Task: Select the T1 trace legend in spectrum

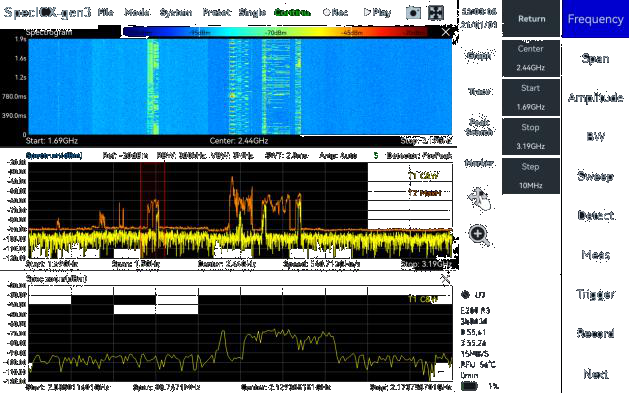Action: pyautogui.click(x=424, y=176)
